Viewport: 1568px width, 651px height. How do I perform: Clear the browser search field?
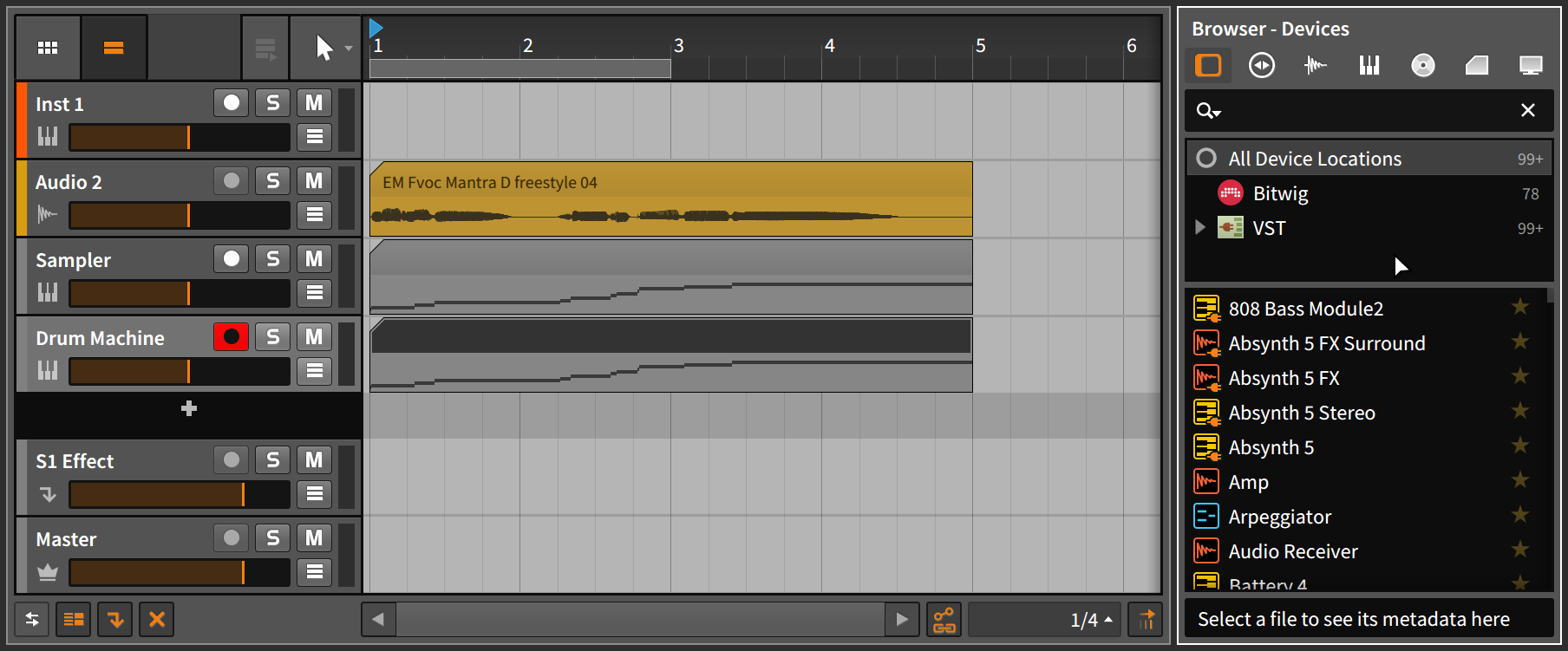click(1528, 110)
